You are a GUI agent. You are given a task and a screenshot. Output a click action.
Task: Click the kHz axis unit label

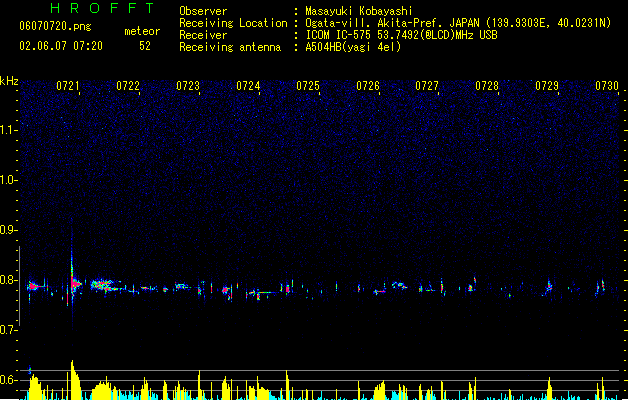9,81
